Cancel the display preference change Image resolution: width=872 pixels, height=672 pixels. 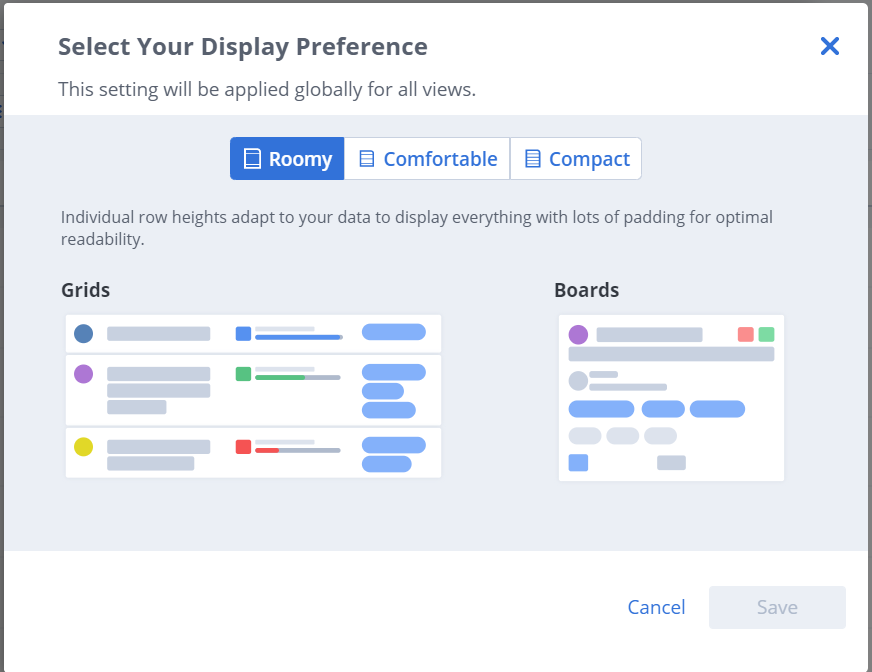(656, 607)
